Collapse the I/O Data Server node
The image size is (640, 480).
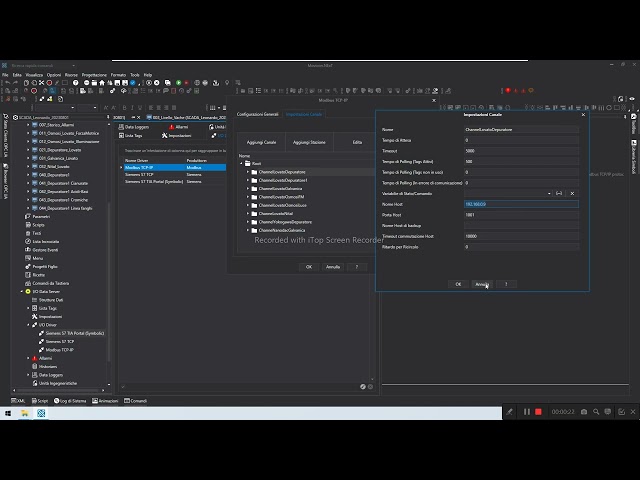tap(22, 291)
